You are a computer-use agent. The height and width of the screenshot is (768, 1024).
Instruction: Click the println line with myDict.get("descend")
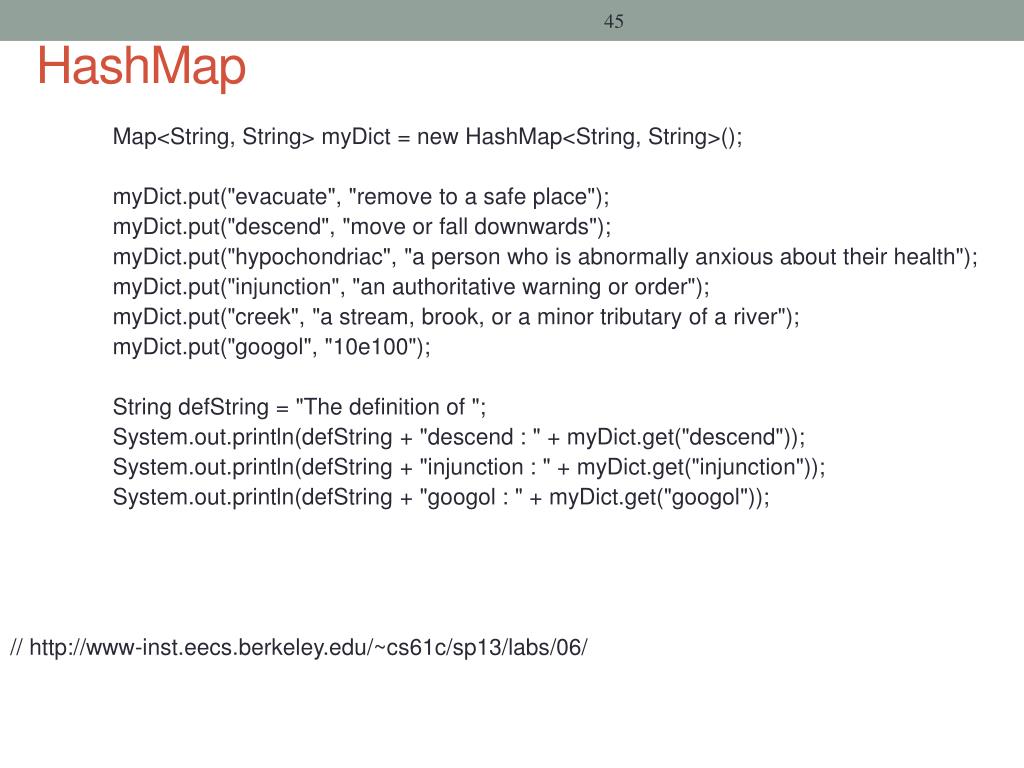(x=459, y=438)
